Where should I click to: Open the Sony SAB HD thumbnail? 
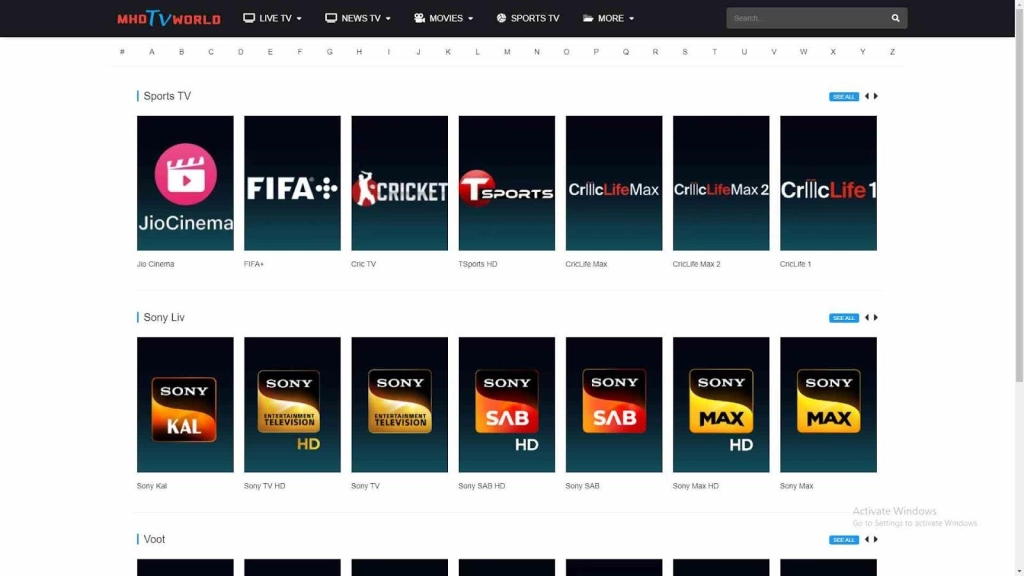click(506, 404)
